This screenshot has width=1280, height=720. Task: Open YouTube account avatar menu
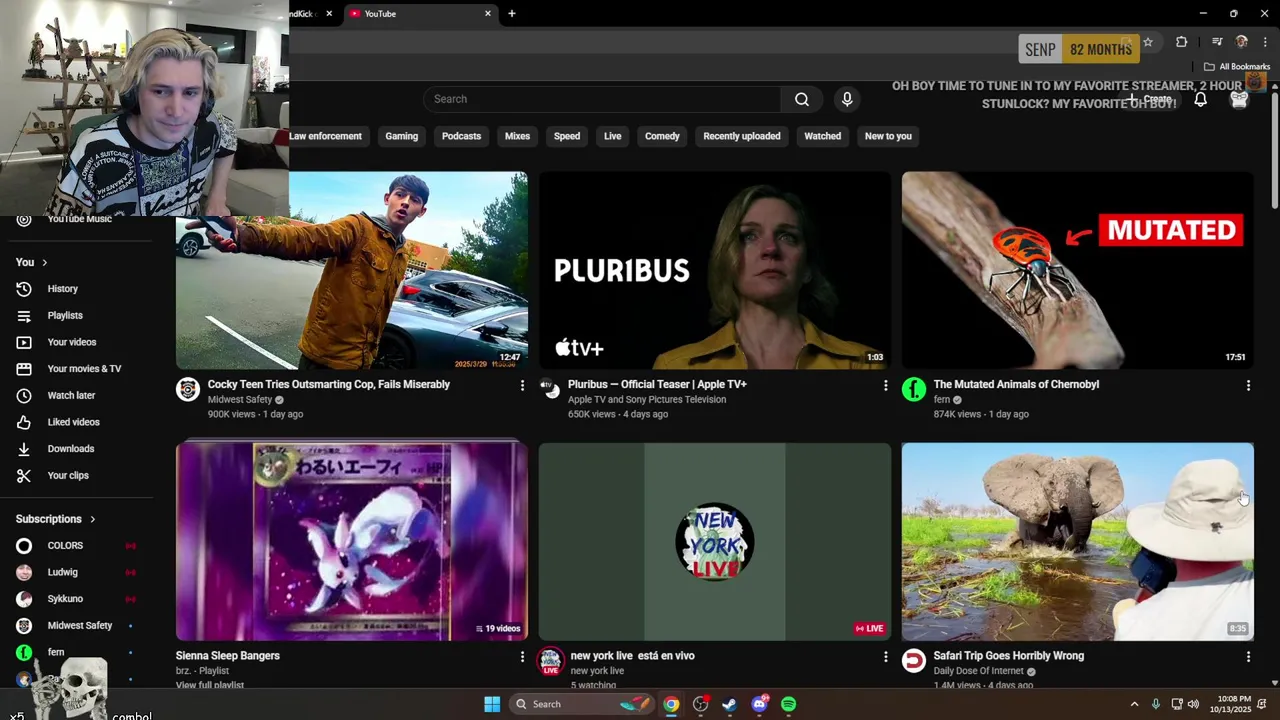[x=1240, y=99]
